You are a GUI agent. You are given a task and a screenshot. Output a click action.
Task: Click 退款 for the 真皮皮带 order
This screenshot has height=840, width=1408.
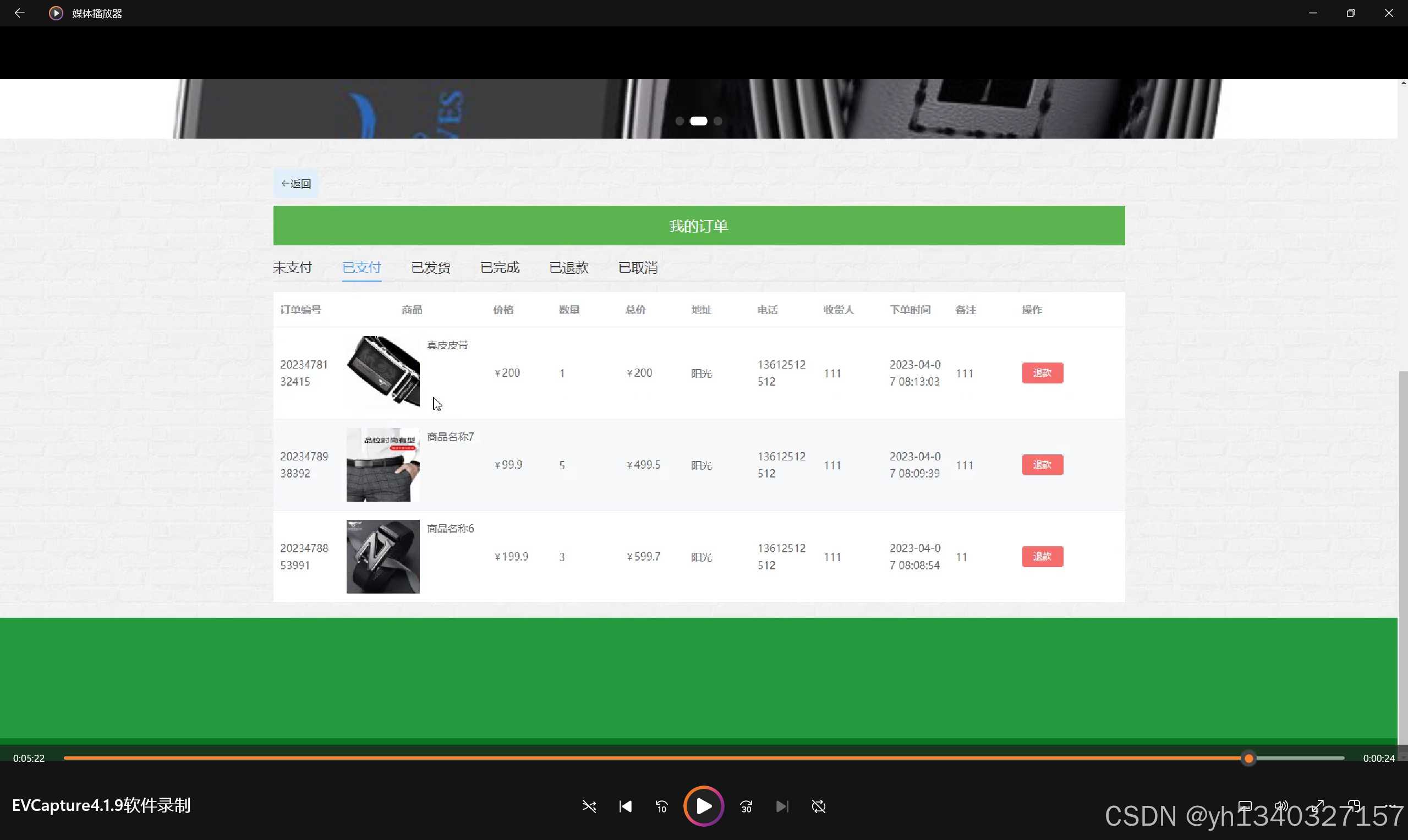pos(1042,372)
